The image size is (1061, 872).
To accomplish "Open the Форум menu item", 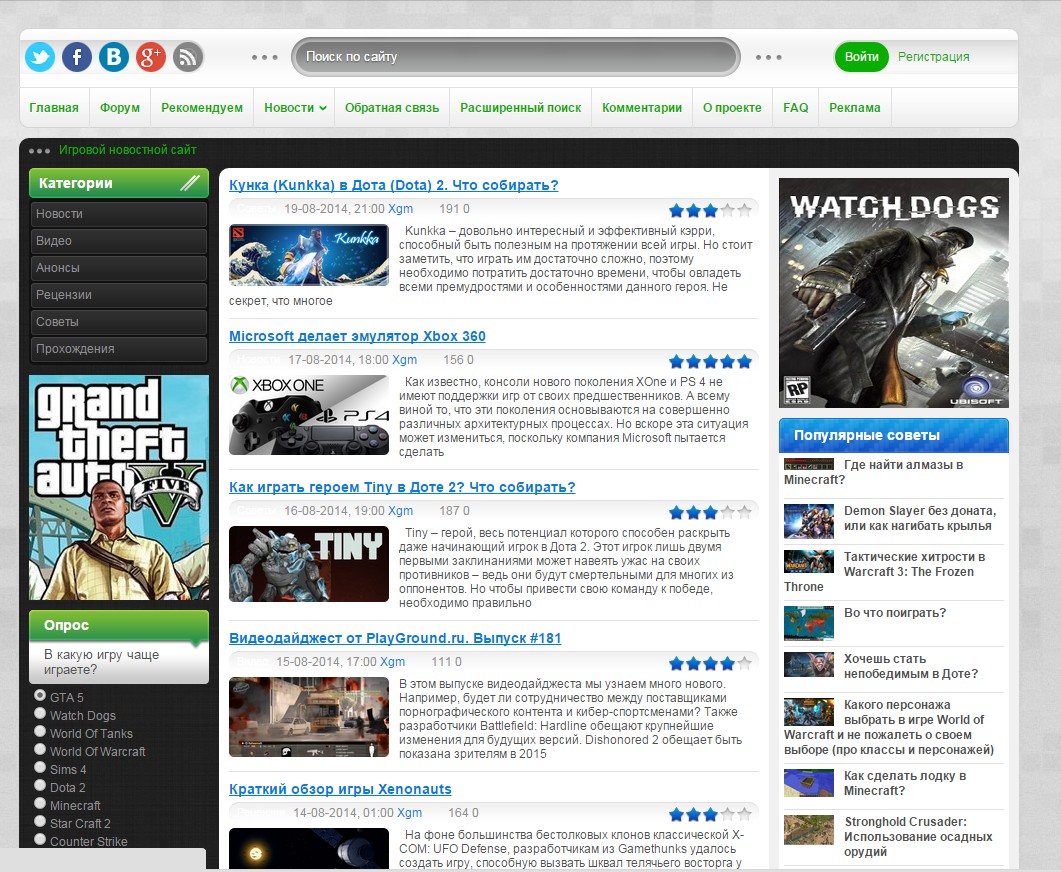I will click(x=120, y=108).
